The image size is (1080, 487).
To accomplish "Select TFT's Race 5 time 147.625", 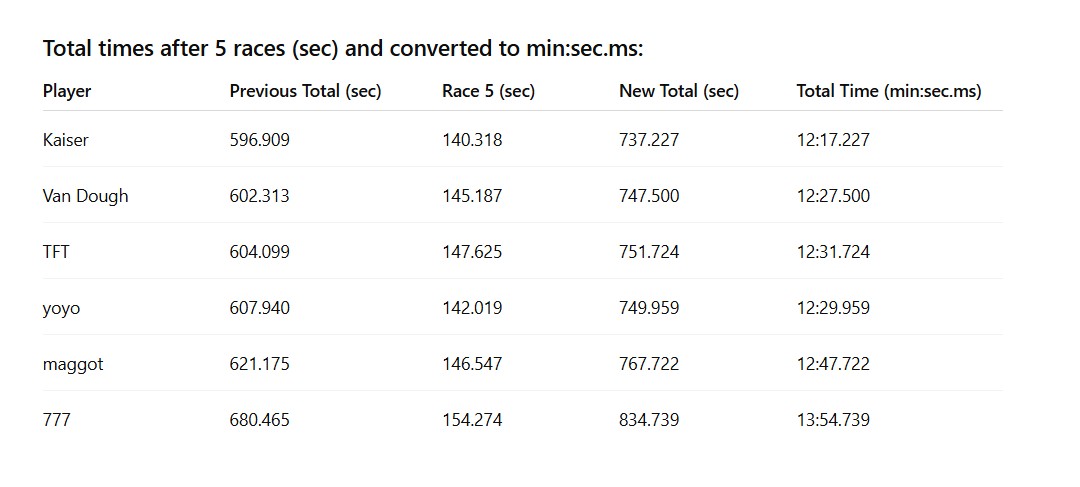I will pos(472,252).
